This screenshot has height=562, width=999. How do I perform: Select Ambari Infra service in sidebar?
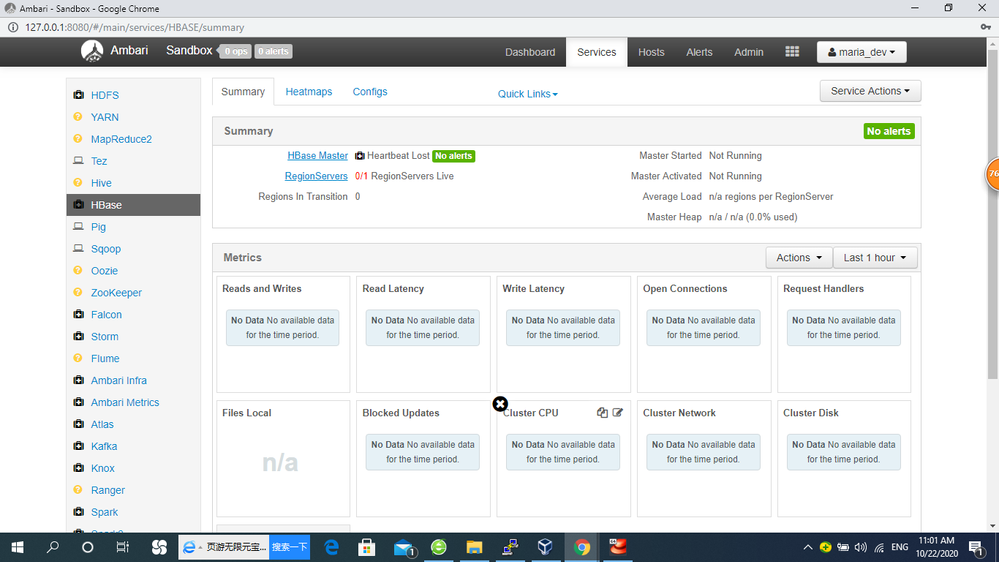coord(119,380)
